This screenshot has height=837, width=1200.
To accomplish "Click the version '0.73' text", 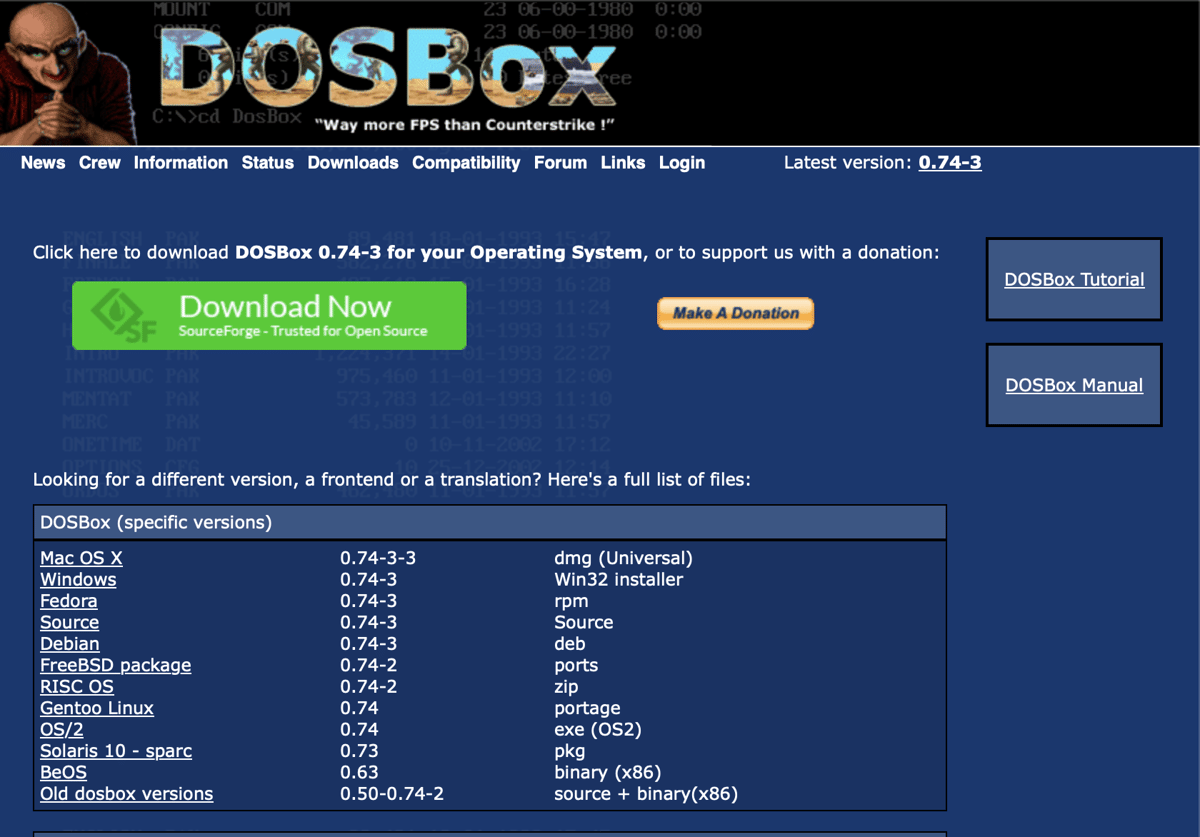I will coord(359,751).
